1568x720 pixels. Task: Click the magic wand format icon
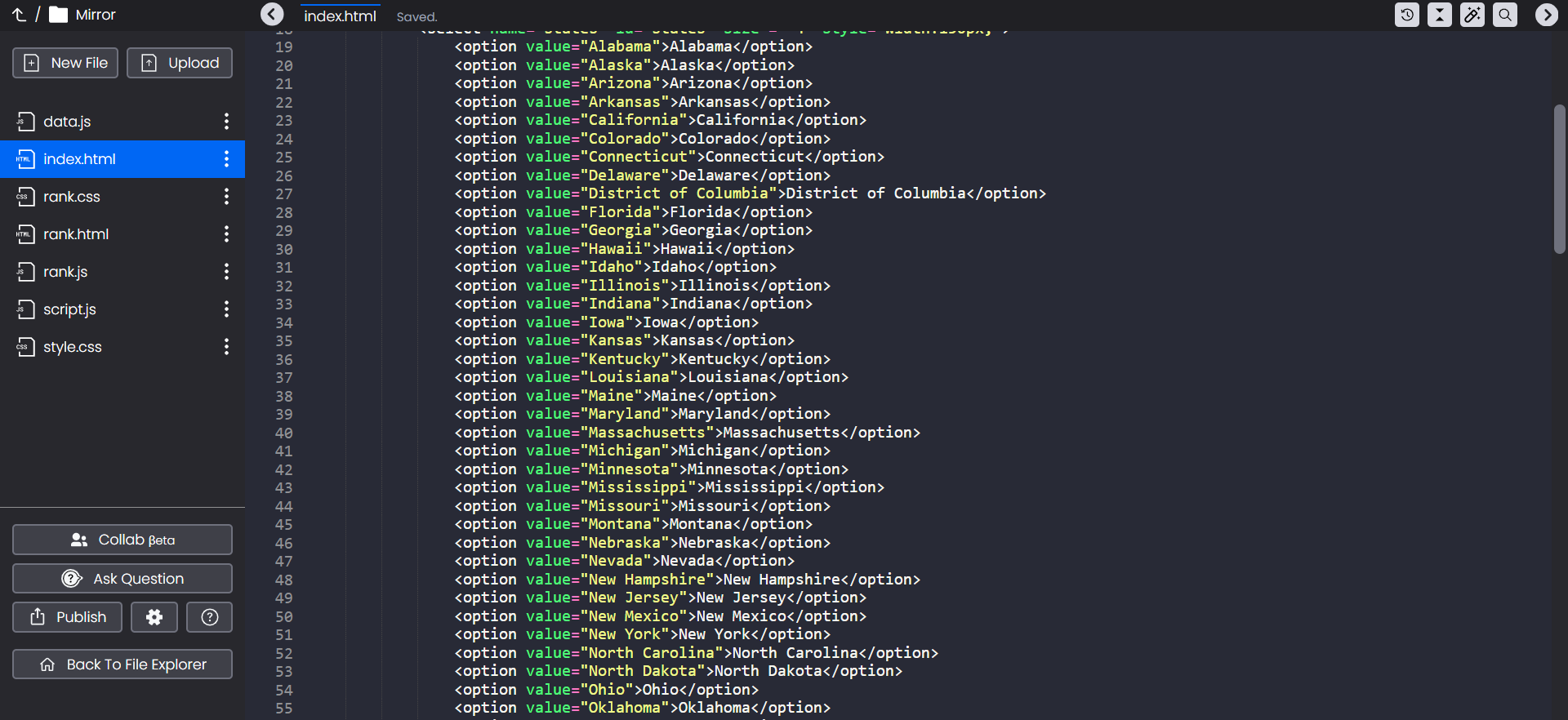(x=1472, y=15)
